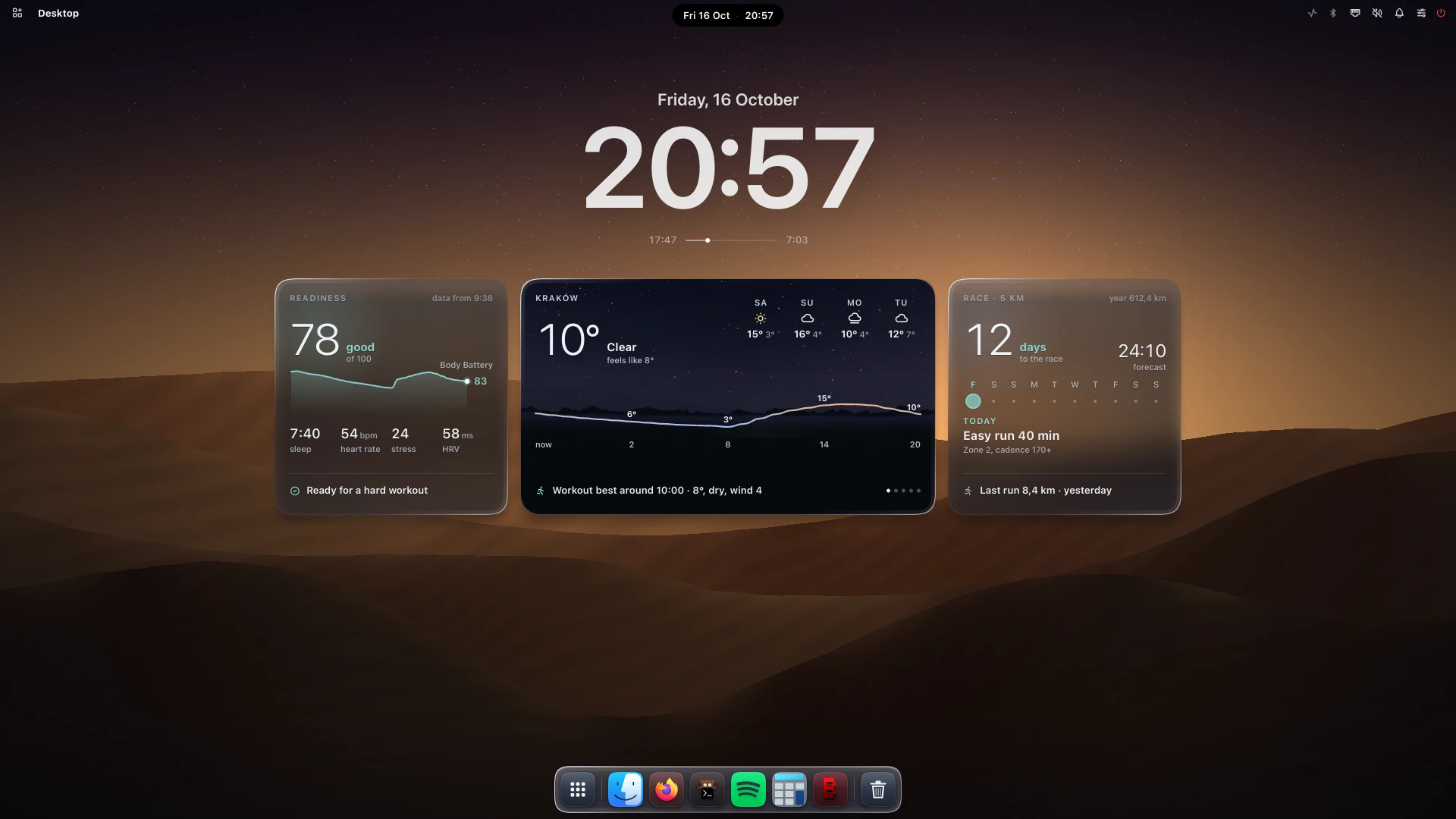Open the ethernet network status icon
The height and width of the screenshot is (819, 1456).
(x=1355, y=13)
